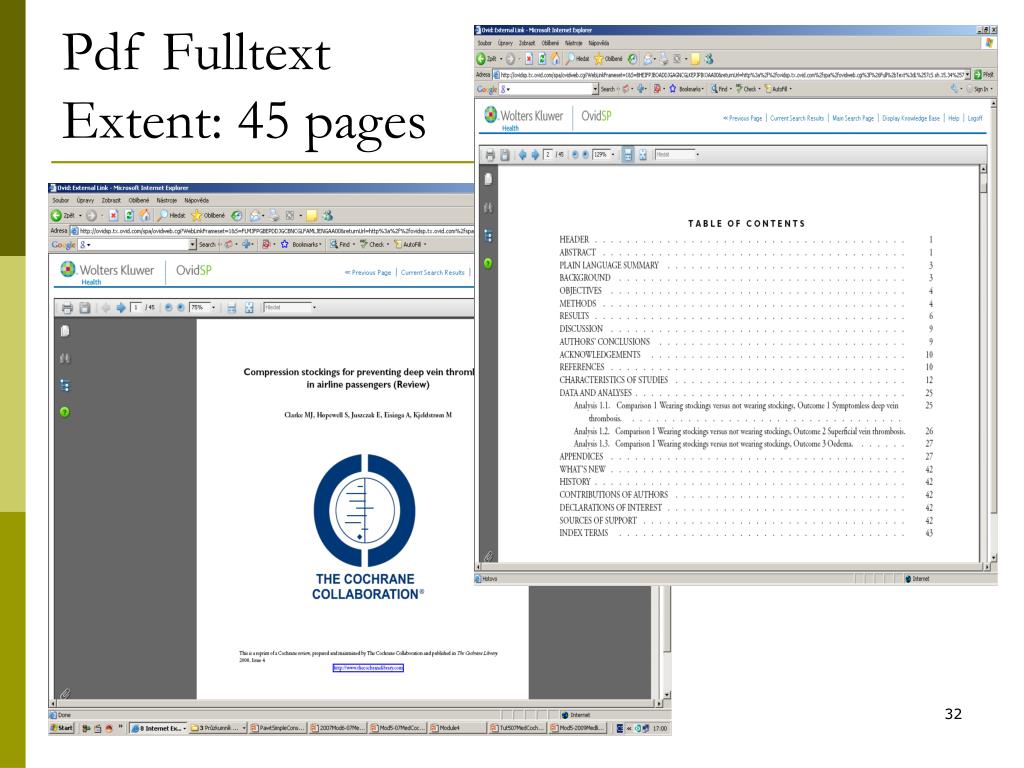The image size is (1024, 768).
Task: Click the green help icon in the left PDF sidebar
Action: point(65,411)
